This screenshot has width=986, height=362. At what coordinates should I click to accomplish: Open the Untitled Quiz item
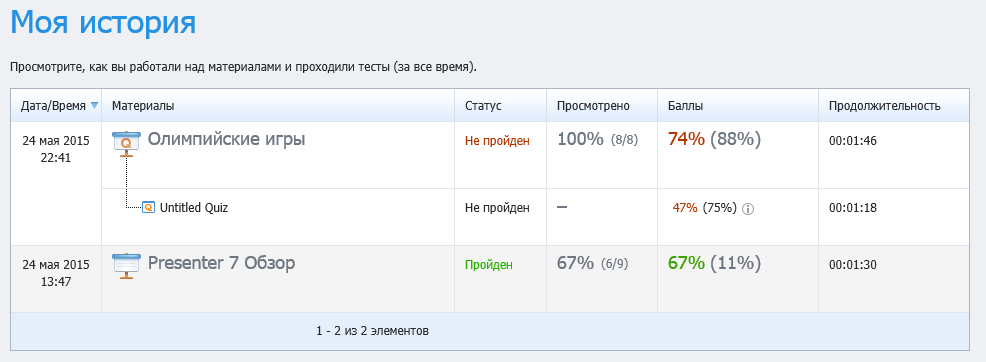[x=194, y=207]
